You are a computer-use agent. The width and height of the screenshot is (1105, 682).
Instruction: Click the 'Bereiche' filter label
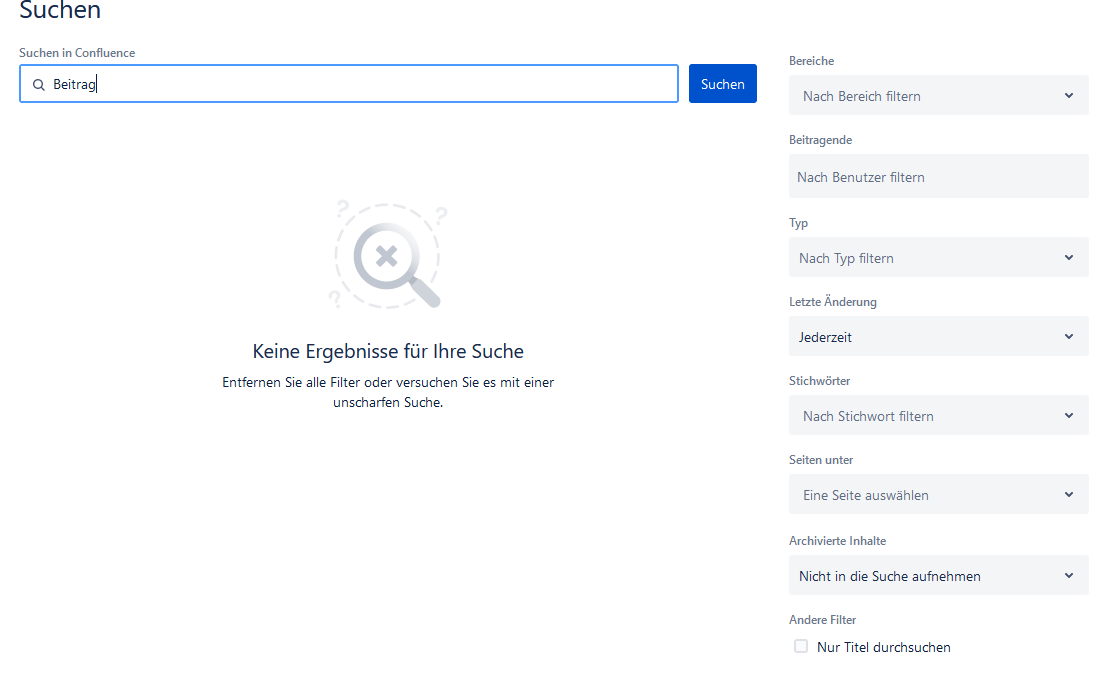(x=811, y=61)
